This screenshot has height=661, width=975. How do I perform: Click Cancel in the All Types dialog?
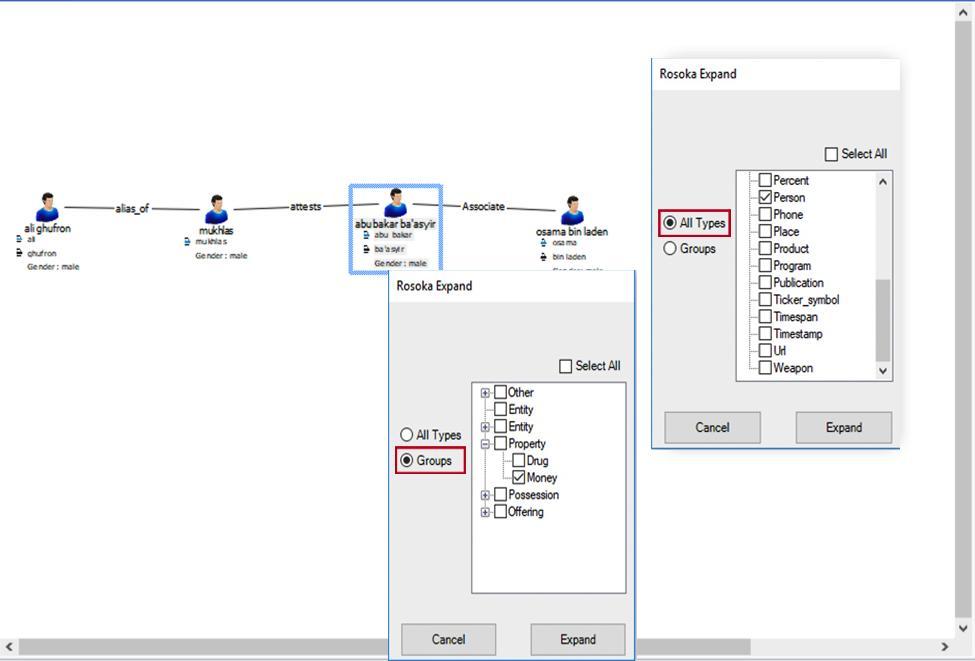(712, 427)
